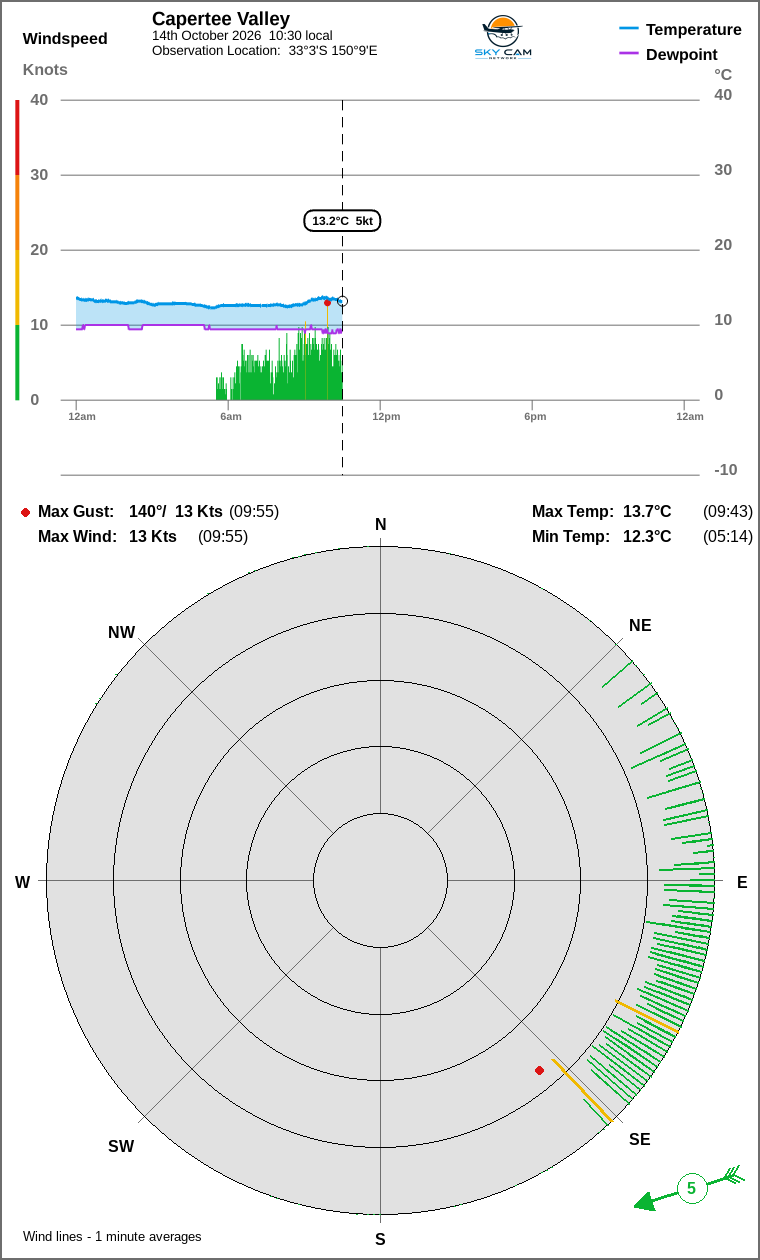
Task: Click the Windspeed heading
Action: click(x=65, y=39)
